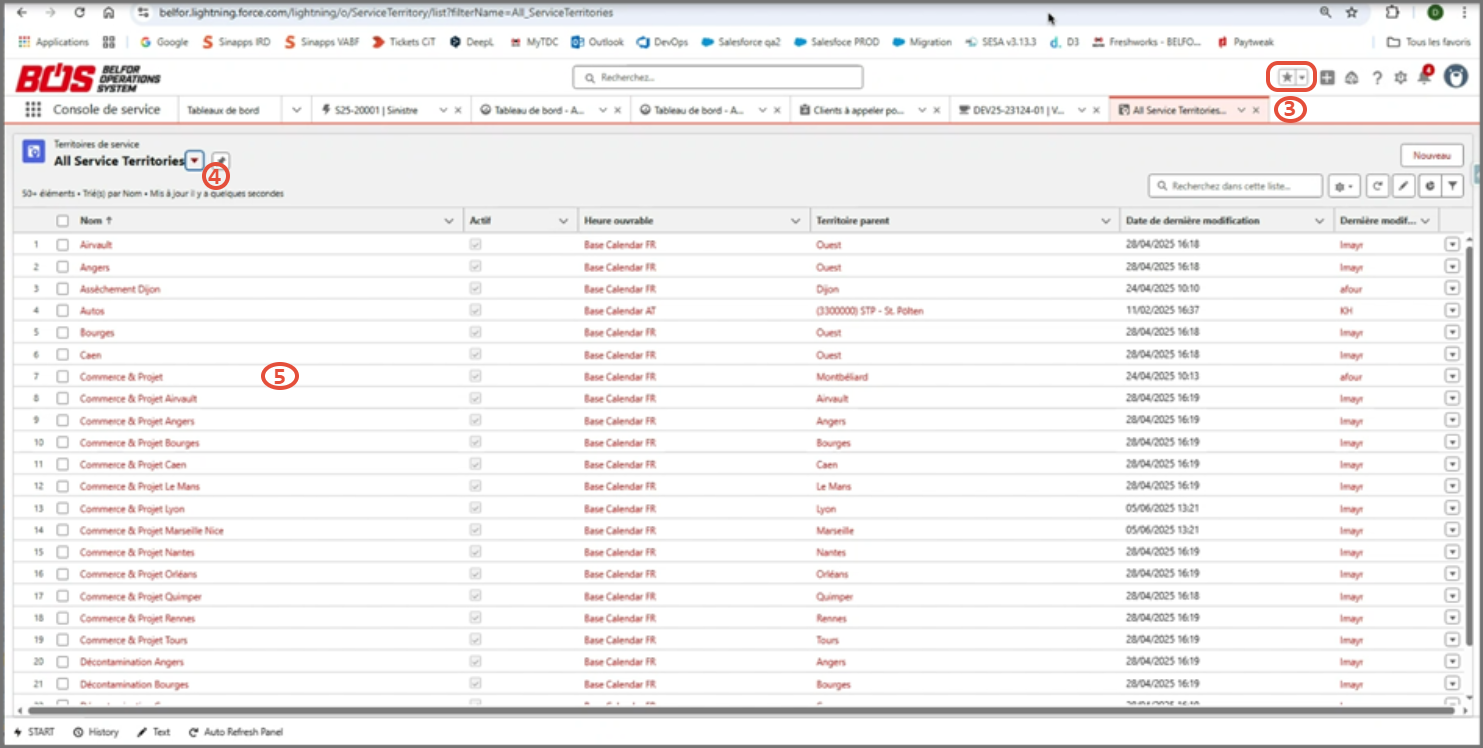Open the Sinapps IRD bookmark

coord(235,42)
